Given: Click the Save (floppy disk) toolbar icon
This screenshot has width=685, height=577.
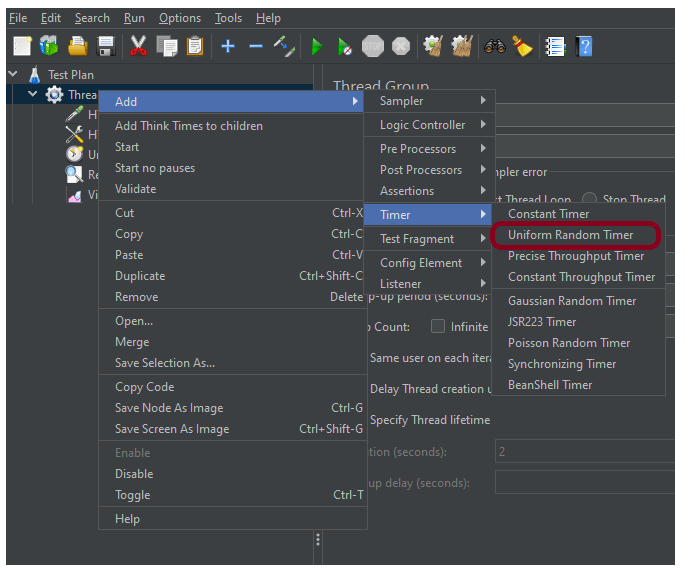Looking at the screenshot, I should pos(106,46).
